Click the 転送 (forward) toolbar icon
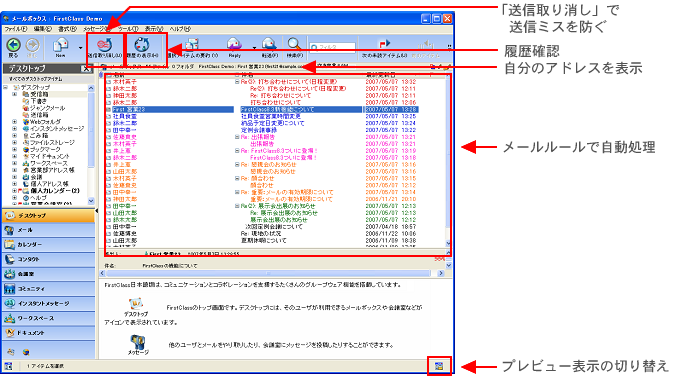The height and width of the screenshot is (386, 700). (269, 45)
